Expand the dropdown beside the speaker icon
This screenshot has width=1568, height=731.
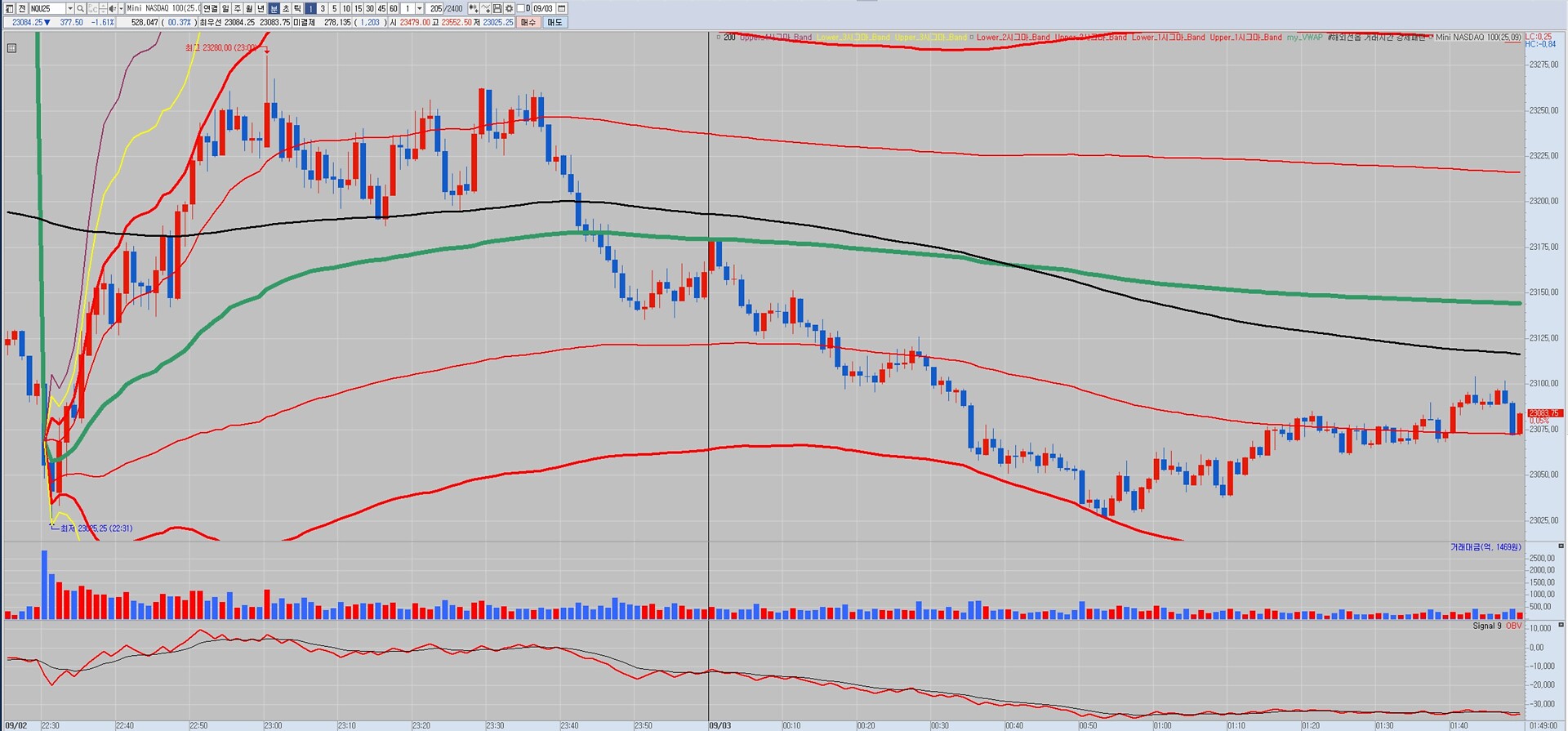click(121, 8)
